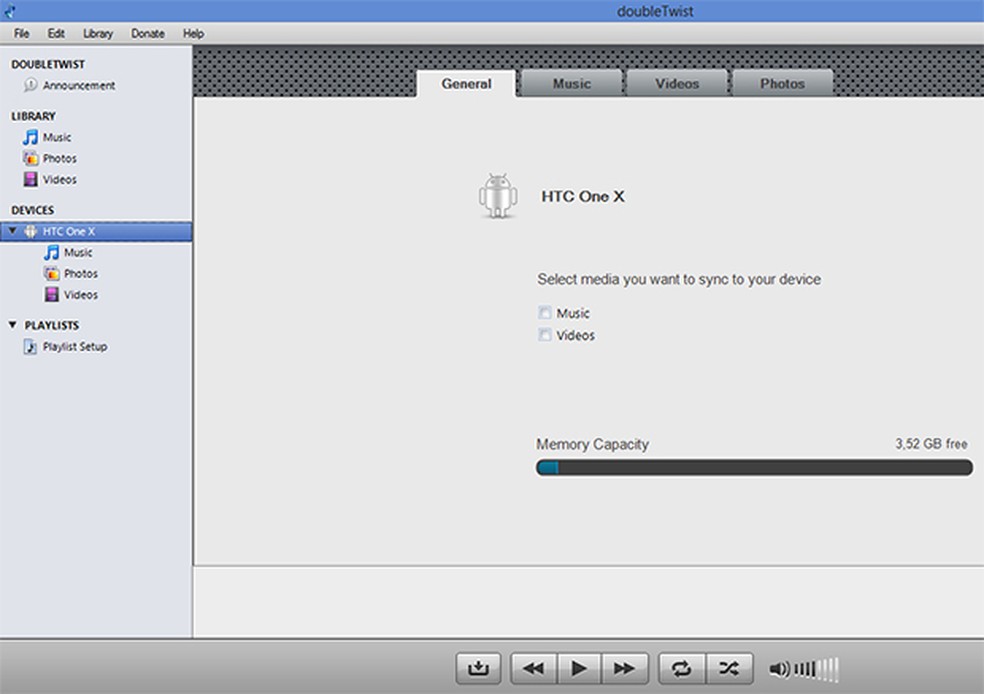The image size is (984, 694).
Task: Open the Donate menu
Action: 147,33
